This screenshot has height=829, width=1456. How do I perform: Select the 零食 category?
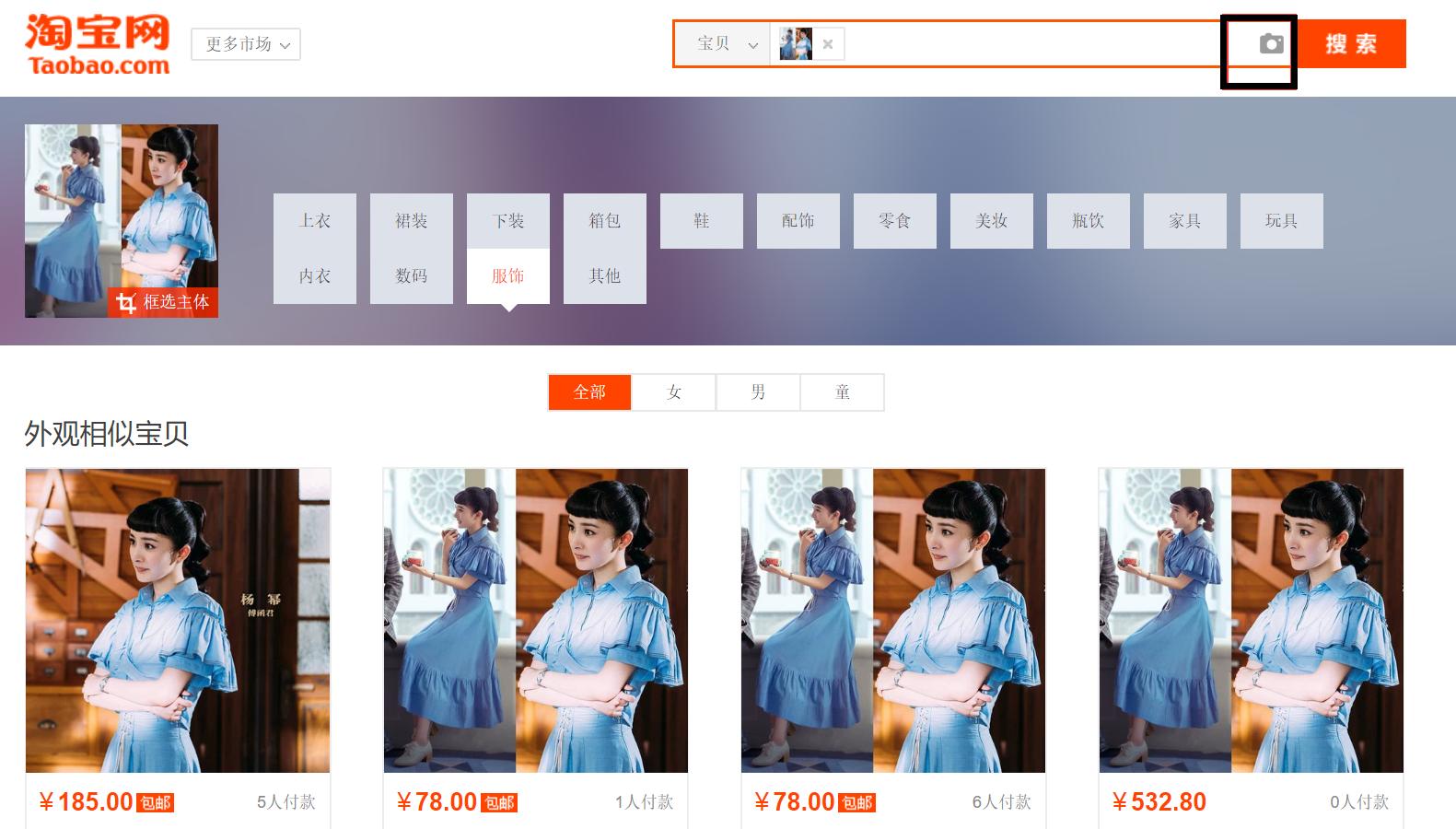click(x=895, y=221)
